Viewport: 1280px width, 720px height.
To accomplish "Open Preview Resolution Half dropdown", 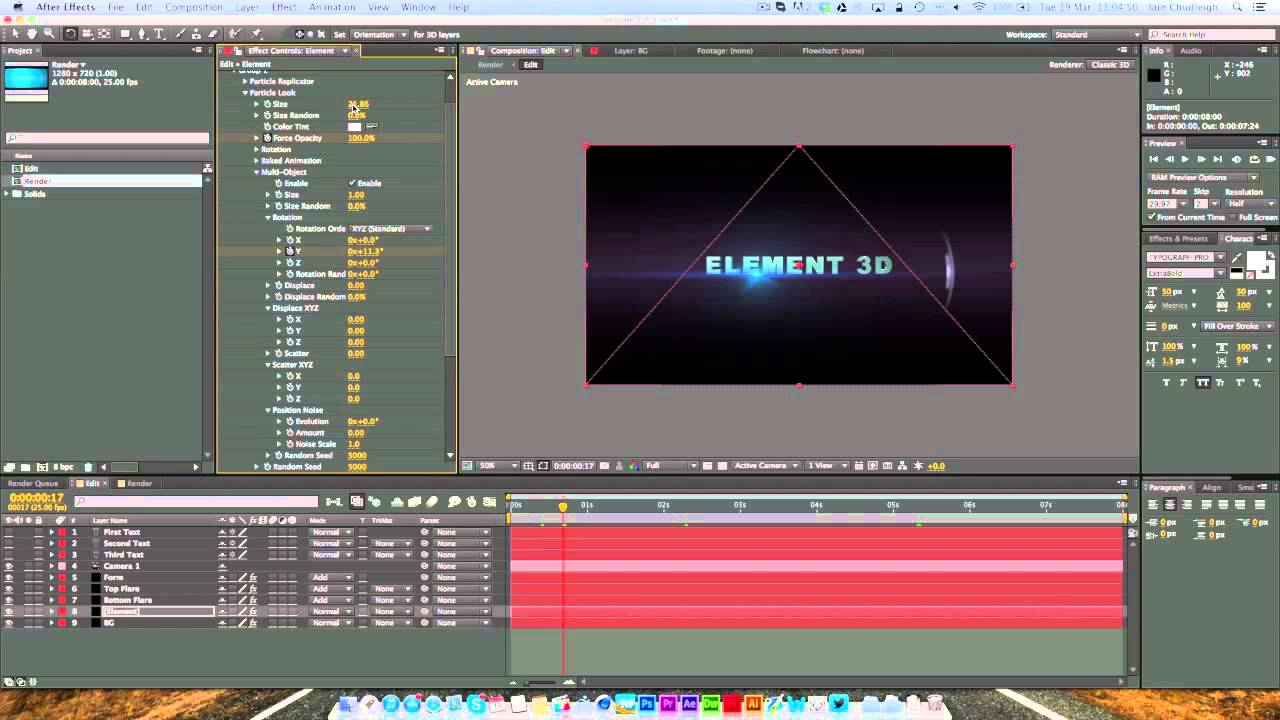I will click(x=1251, y=203).
